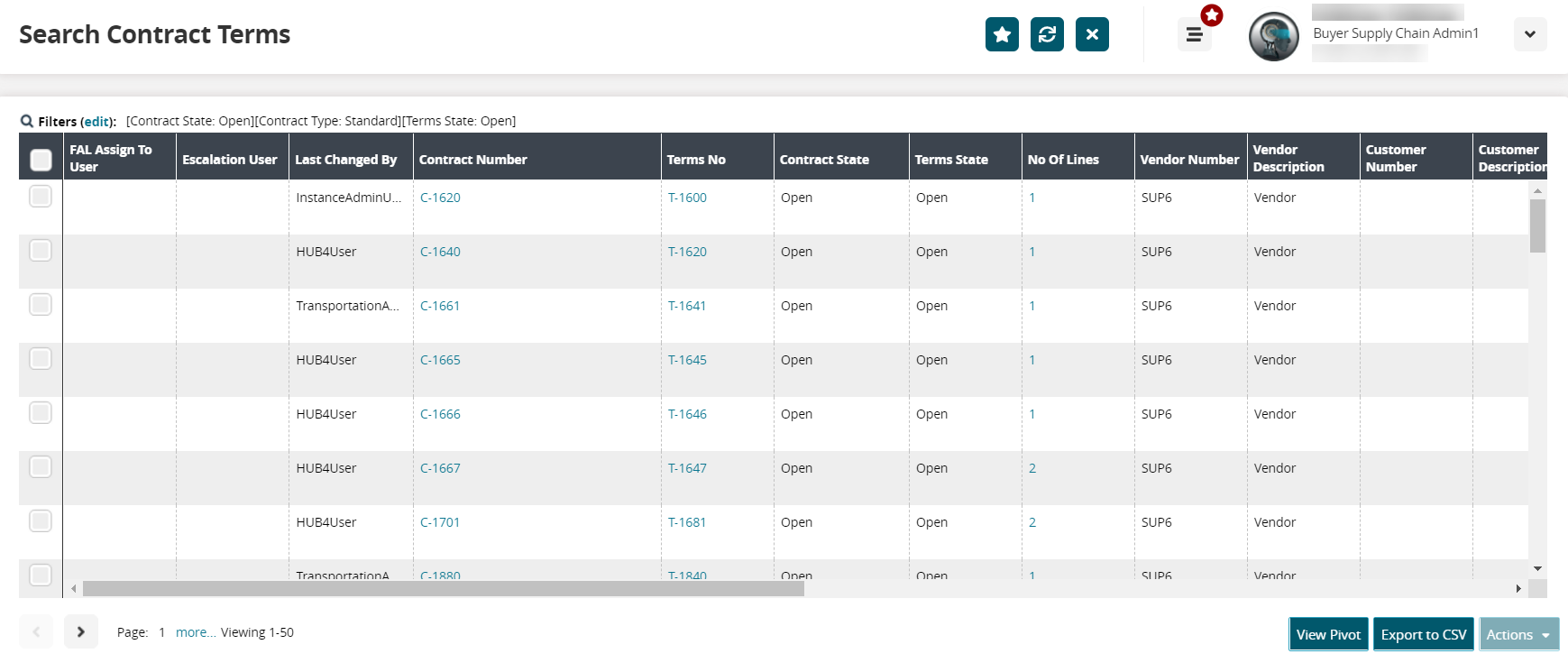Sort by Contract Number column header
1568x663 pixels.
tap(473, 160)
